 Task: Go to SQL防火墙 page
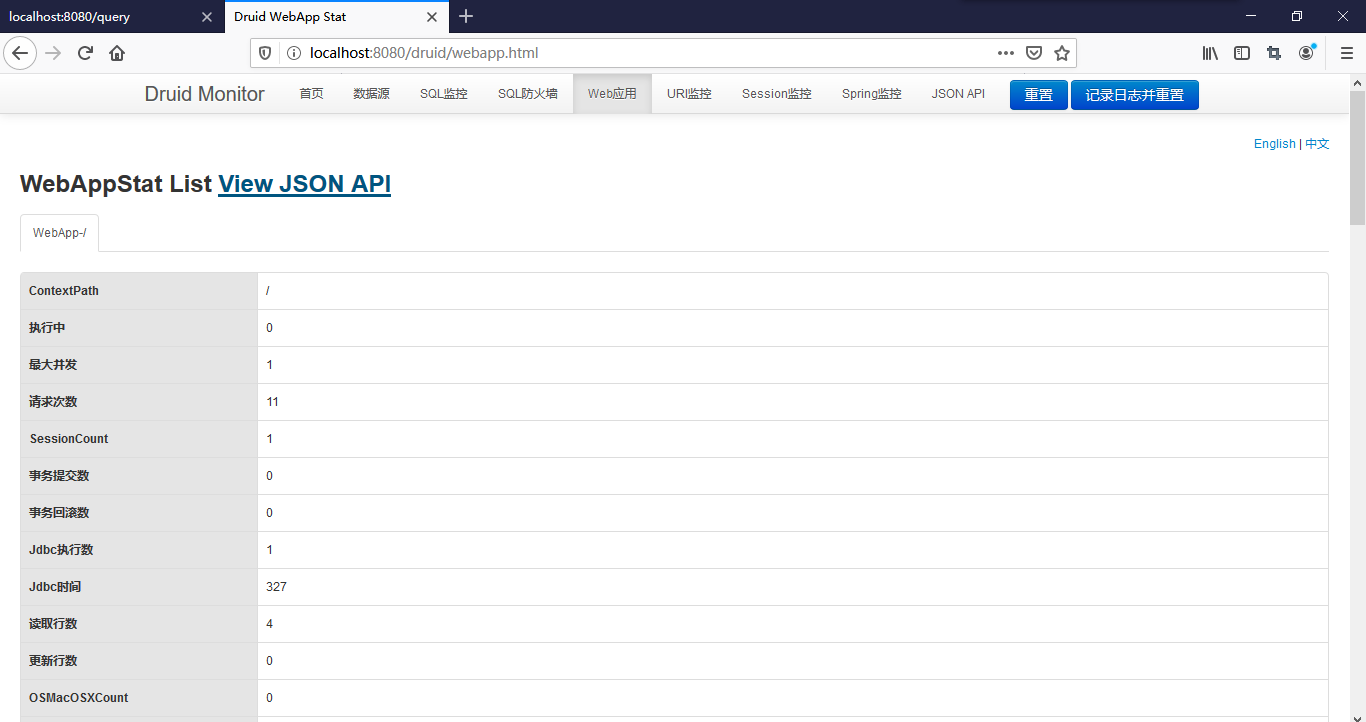tap(528, 94)
